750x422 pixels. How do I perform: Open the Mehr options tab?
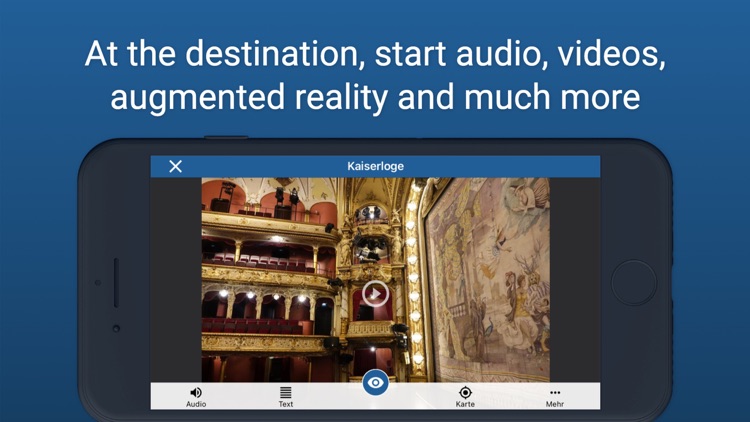pyautogui.click(x=555, y=397)
